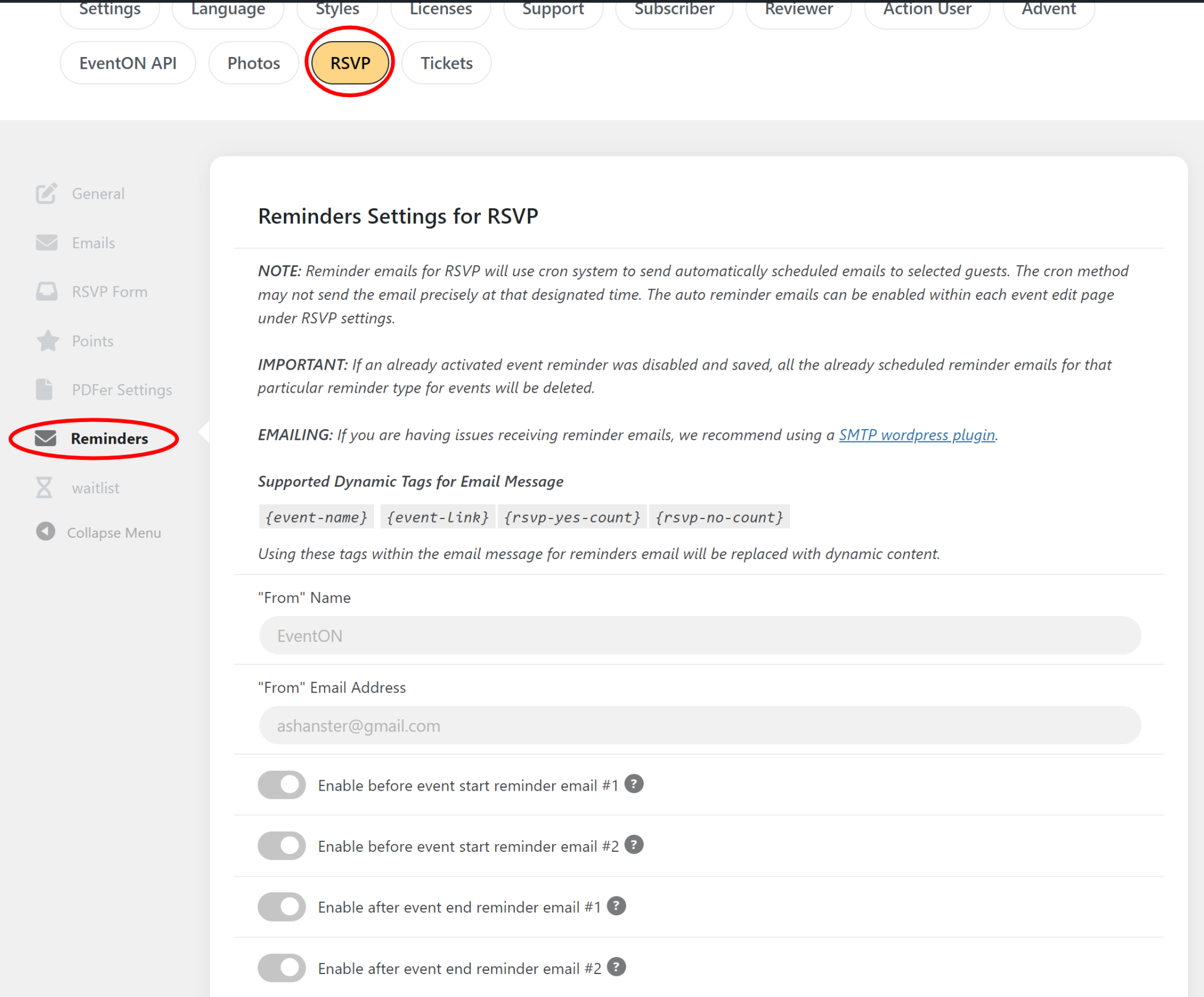This screenshot has height=997, width=1204.
Task: Click the From Email Address field
Action: (x=699, y=725)
